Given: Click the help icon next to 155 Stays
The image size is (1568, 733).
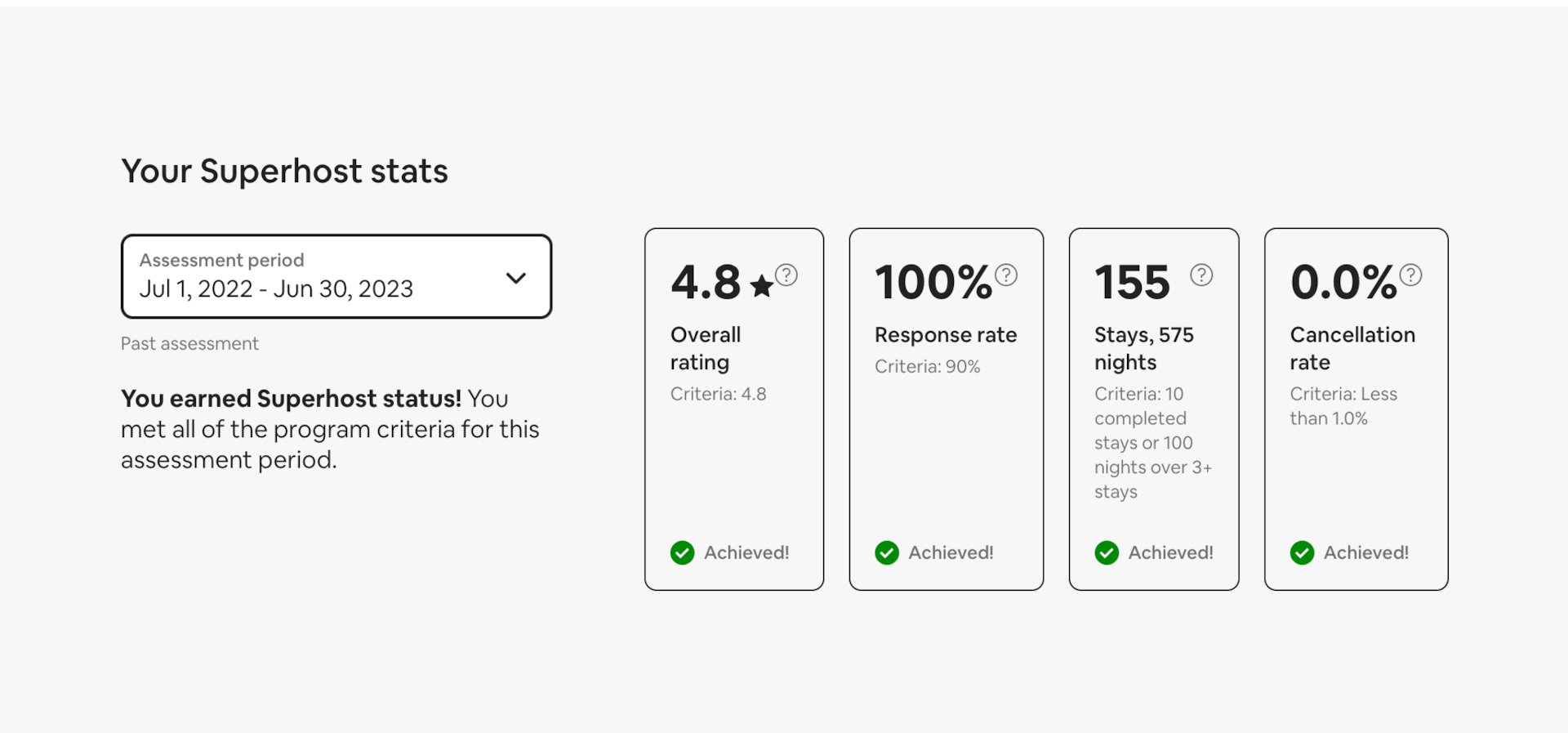Looking at the screenshot, I should (x=1201, y=275).
